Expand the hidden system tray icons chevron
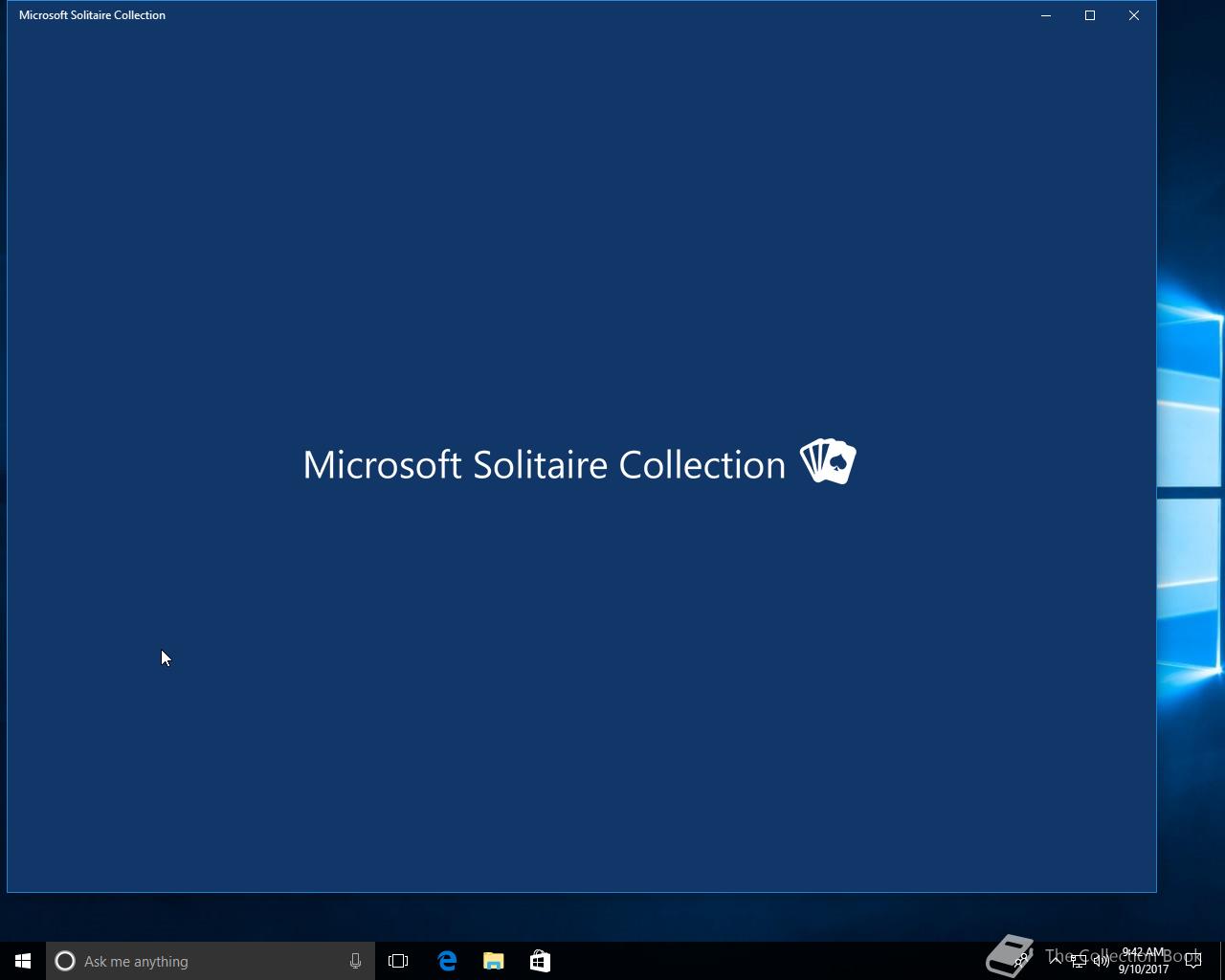The width and height of the screenshot is (1225, 980). (x=1056, y=960)
